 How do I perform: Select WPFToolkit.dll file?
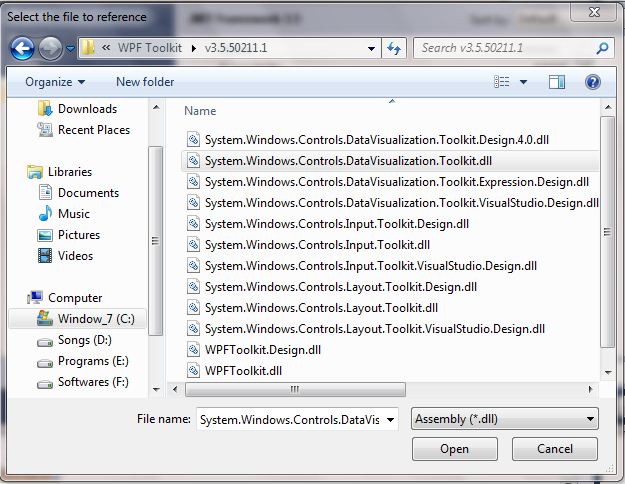[234, 371]
